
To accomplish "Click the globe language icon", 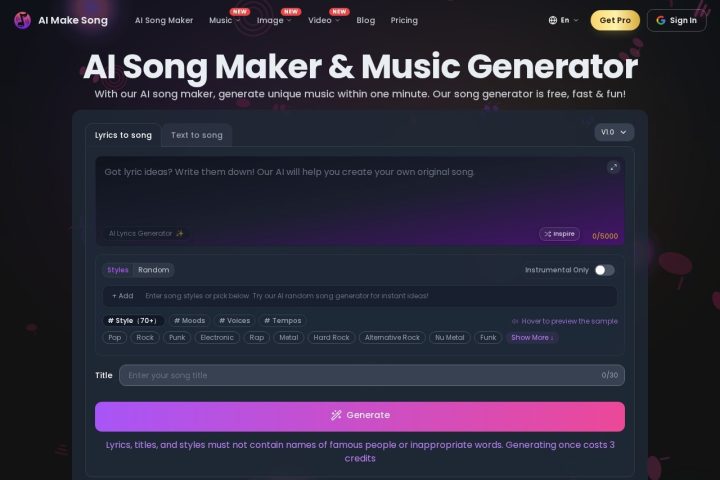I will 553,20.
